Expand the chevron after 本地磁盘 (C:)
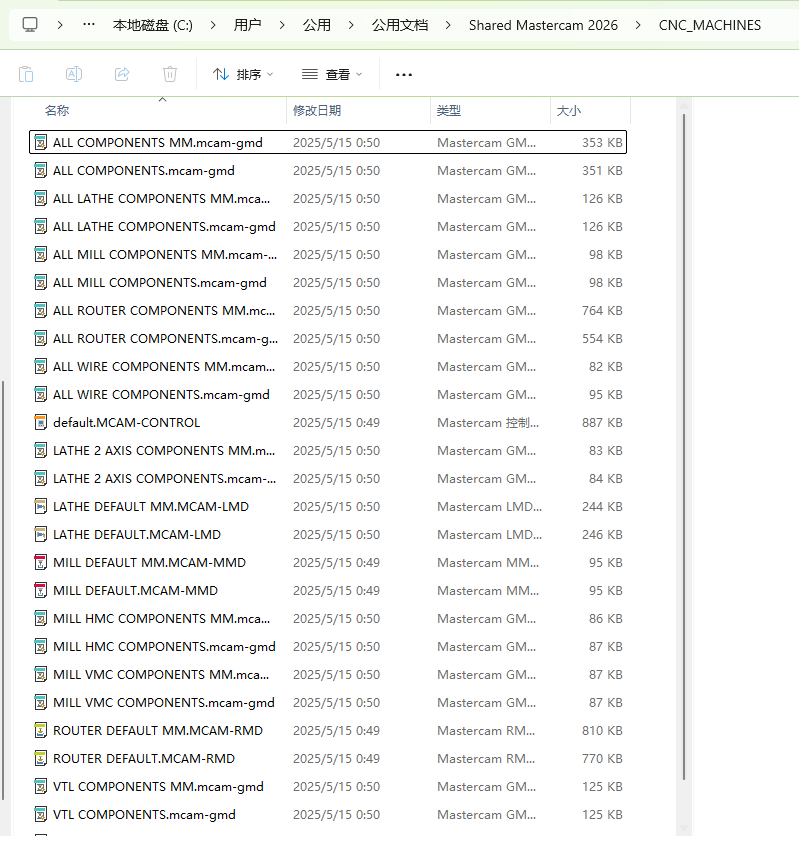 click(213, 25)
